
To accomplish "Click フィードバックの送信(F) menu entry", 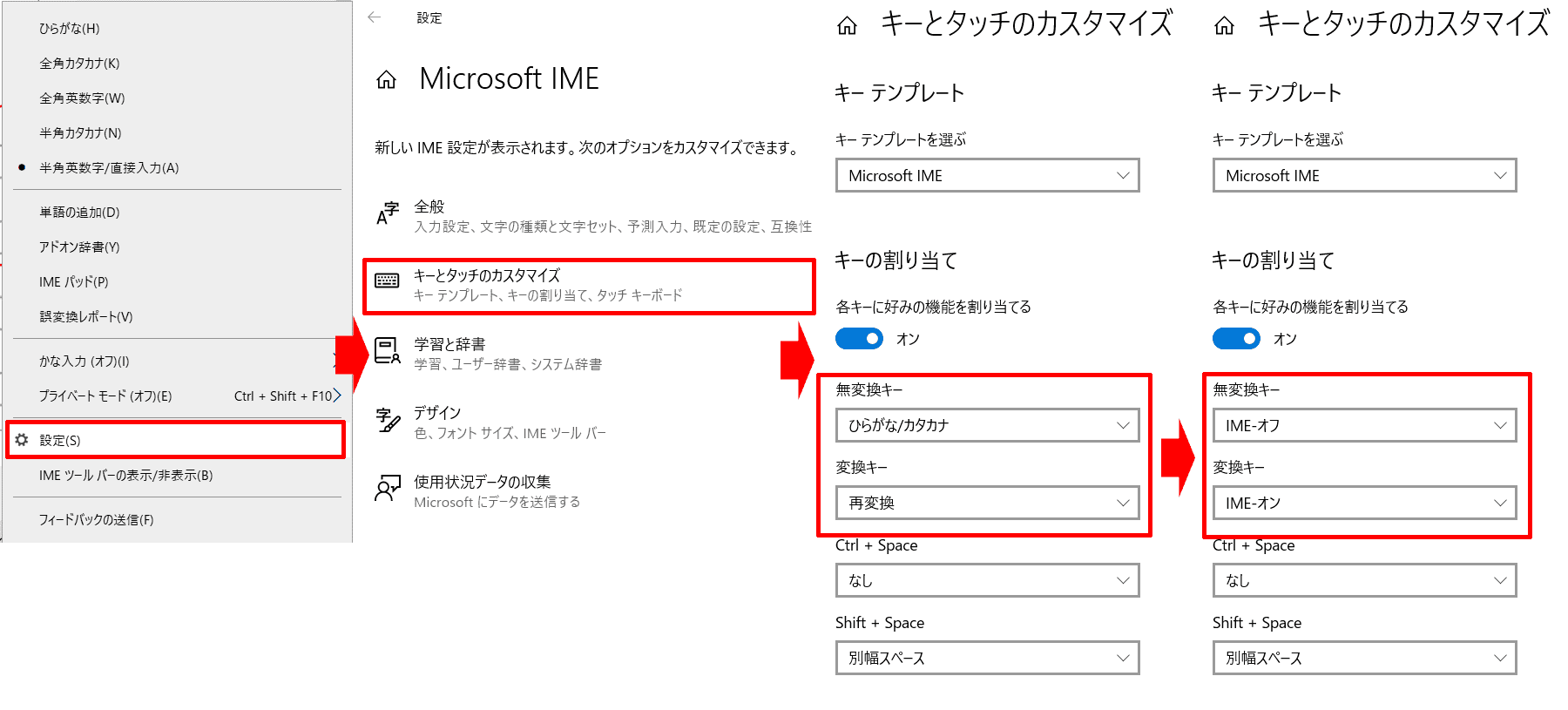I will pos(96,520).
